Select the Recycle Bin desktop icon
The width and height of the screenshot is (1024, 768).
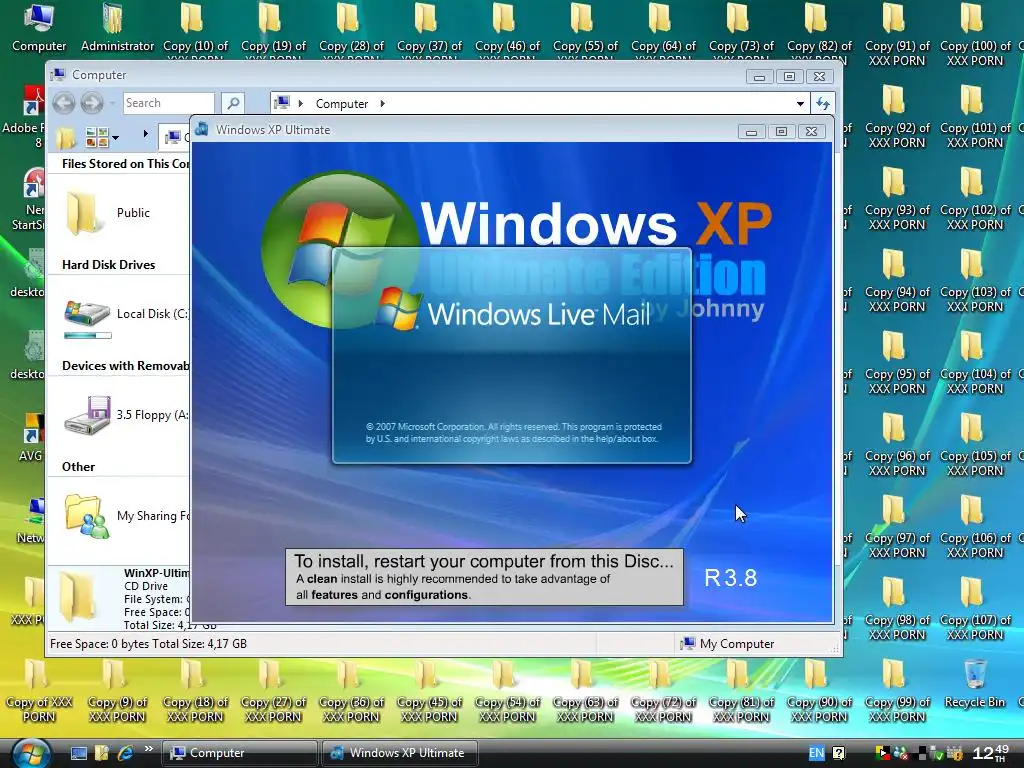click(x=975, y=684)
